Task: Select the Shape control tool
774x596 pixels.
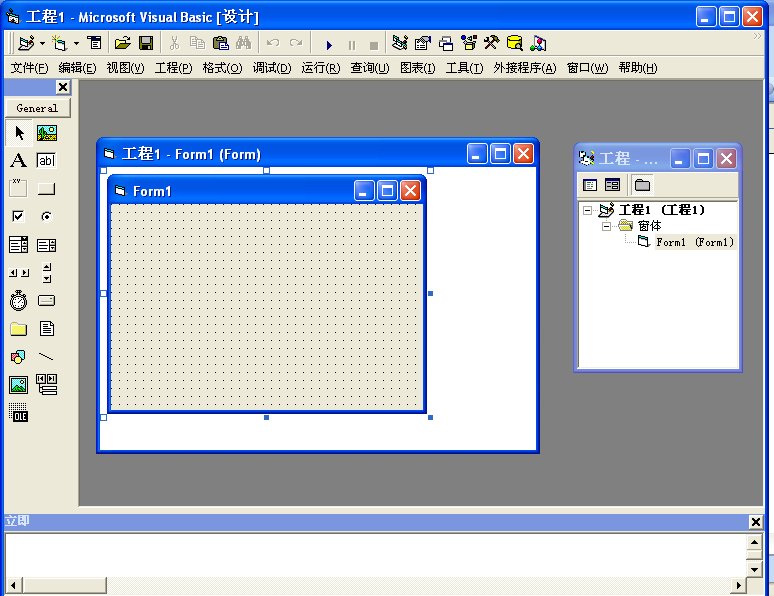Action: 19,357
